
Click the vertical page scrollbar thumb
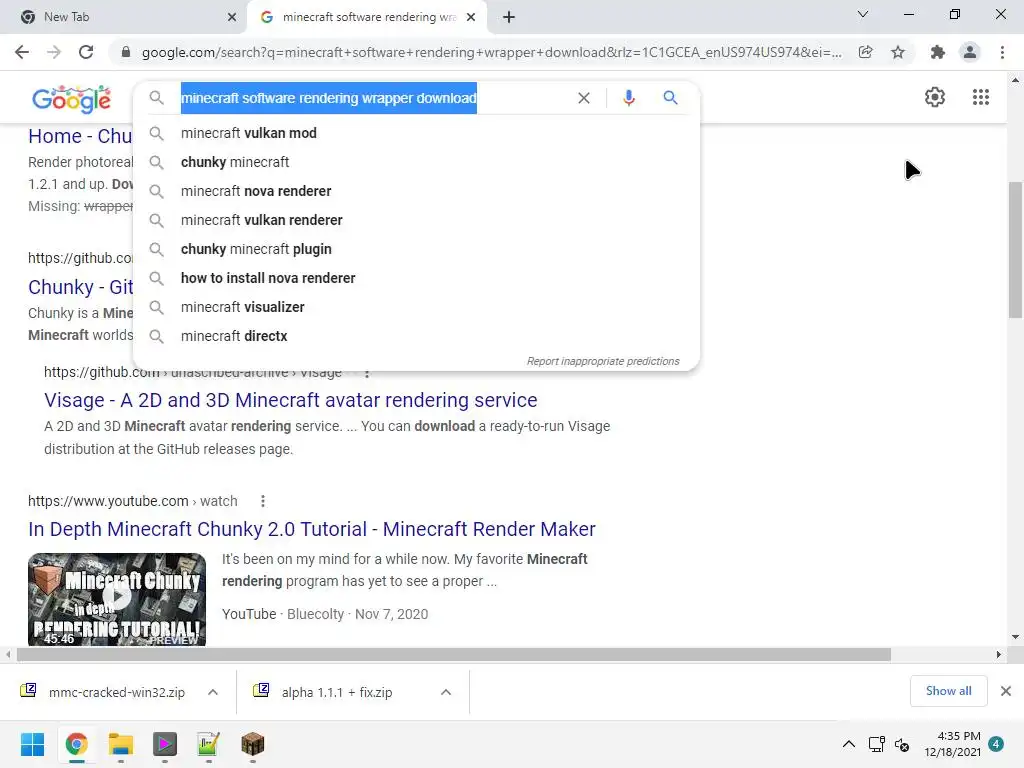point(1015,248)
